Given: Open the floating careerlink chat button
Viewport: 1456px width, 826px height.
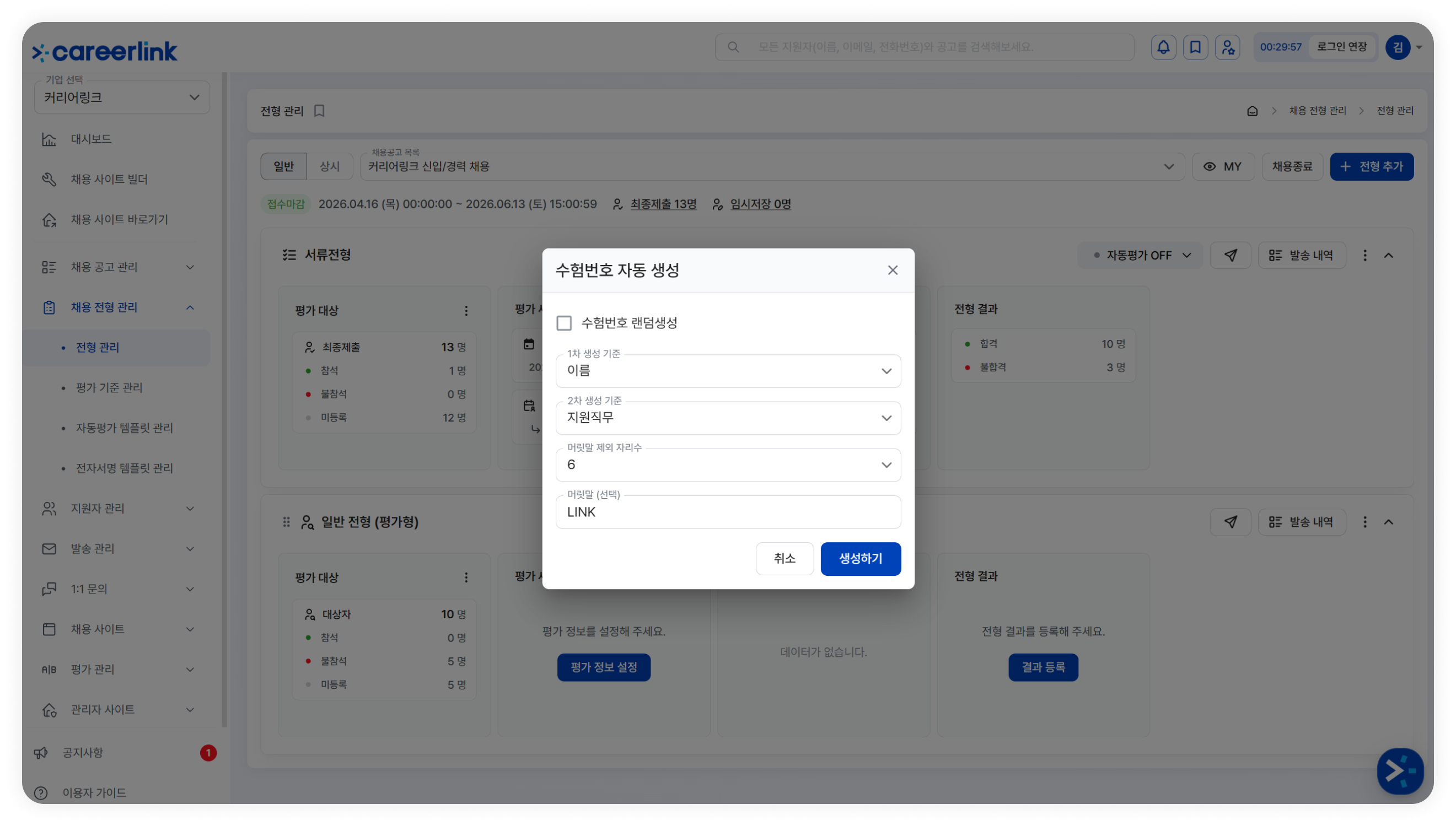Looking at the screenshot, I should (1400, 771).
